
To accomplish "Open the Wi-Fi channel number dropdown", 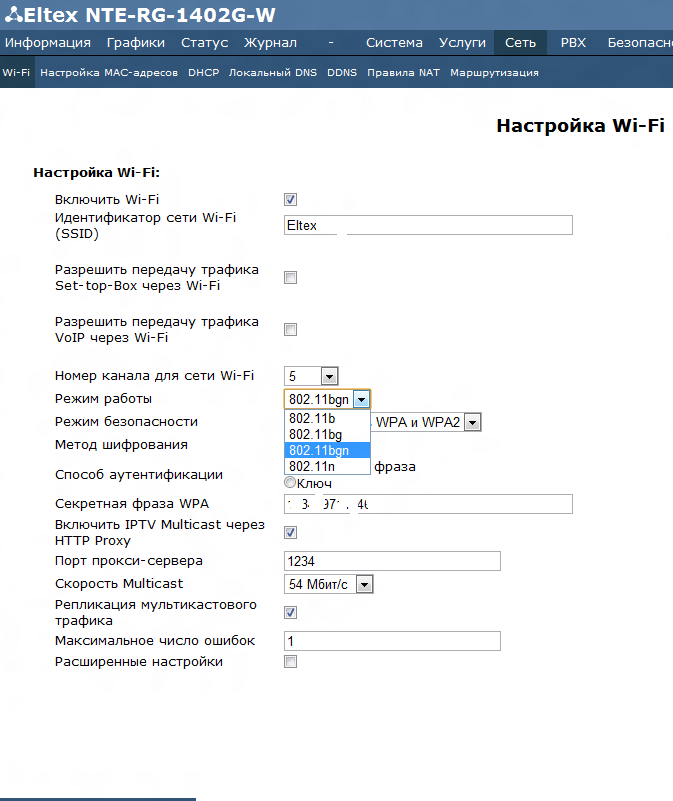I will point(311,376).
